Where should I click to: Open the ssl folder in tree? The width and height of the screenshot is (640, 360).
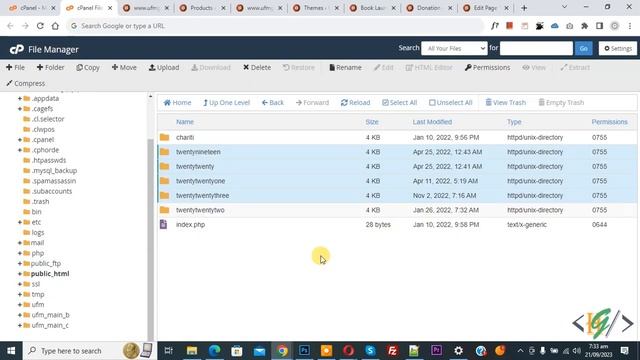tap(36, 284)
